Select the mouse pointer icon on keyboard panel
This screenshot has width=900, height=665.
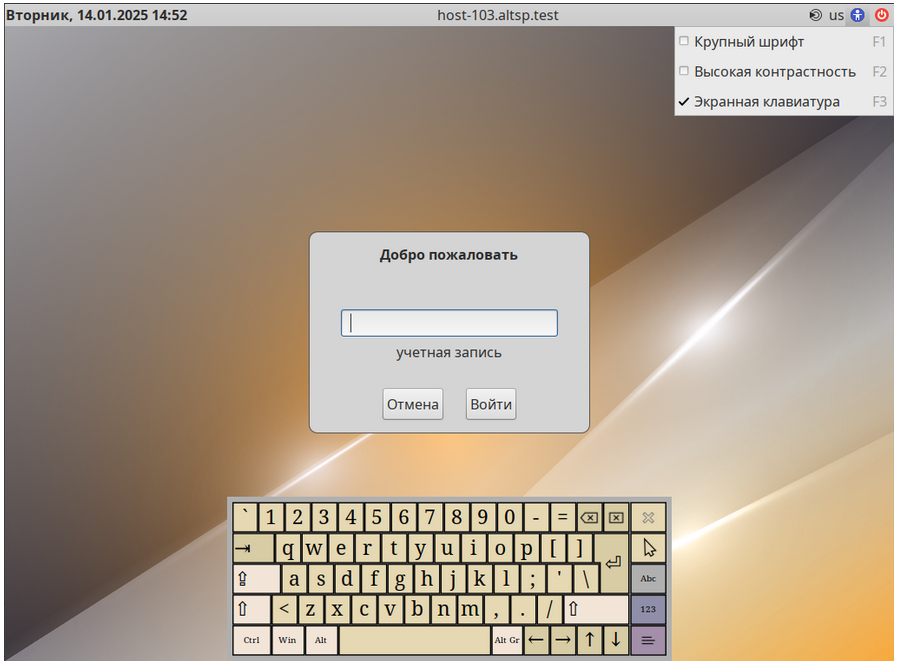tap(649, 548)
